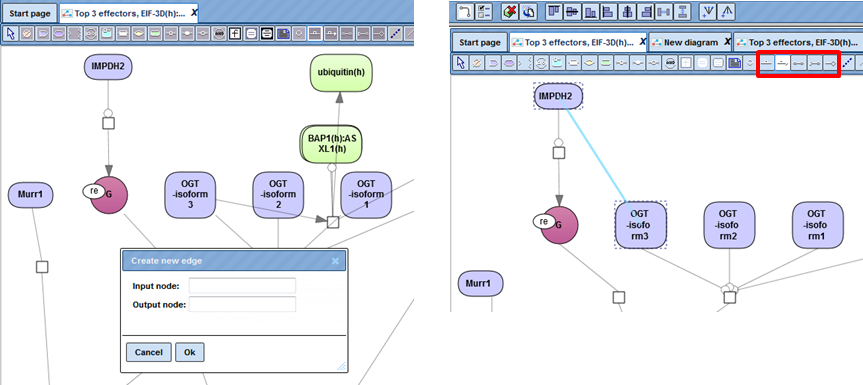Click Cancel in Create new edge dialog
Image resolution: width=863 pixels, height=385 pixels.
pos(149,352)
